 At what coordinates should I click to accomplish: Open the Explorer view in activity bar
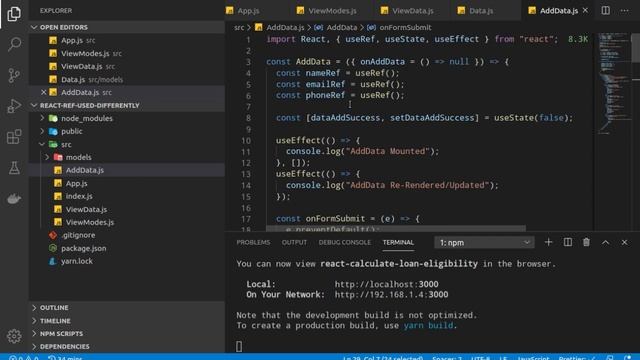tap(14, 13)
